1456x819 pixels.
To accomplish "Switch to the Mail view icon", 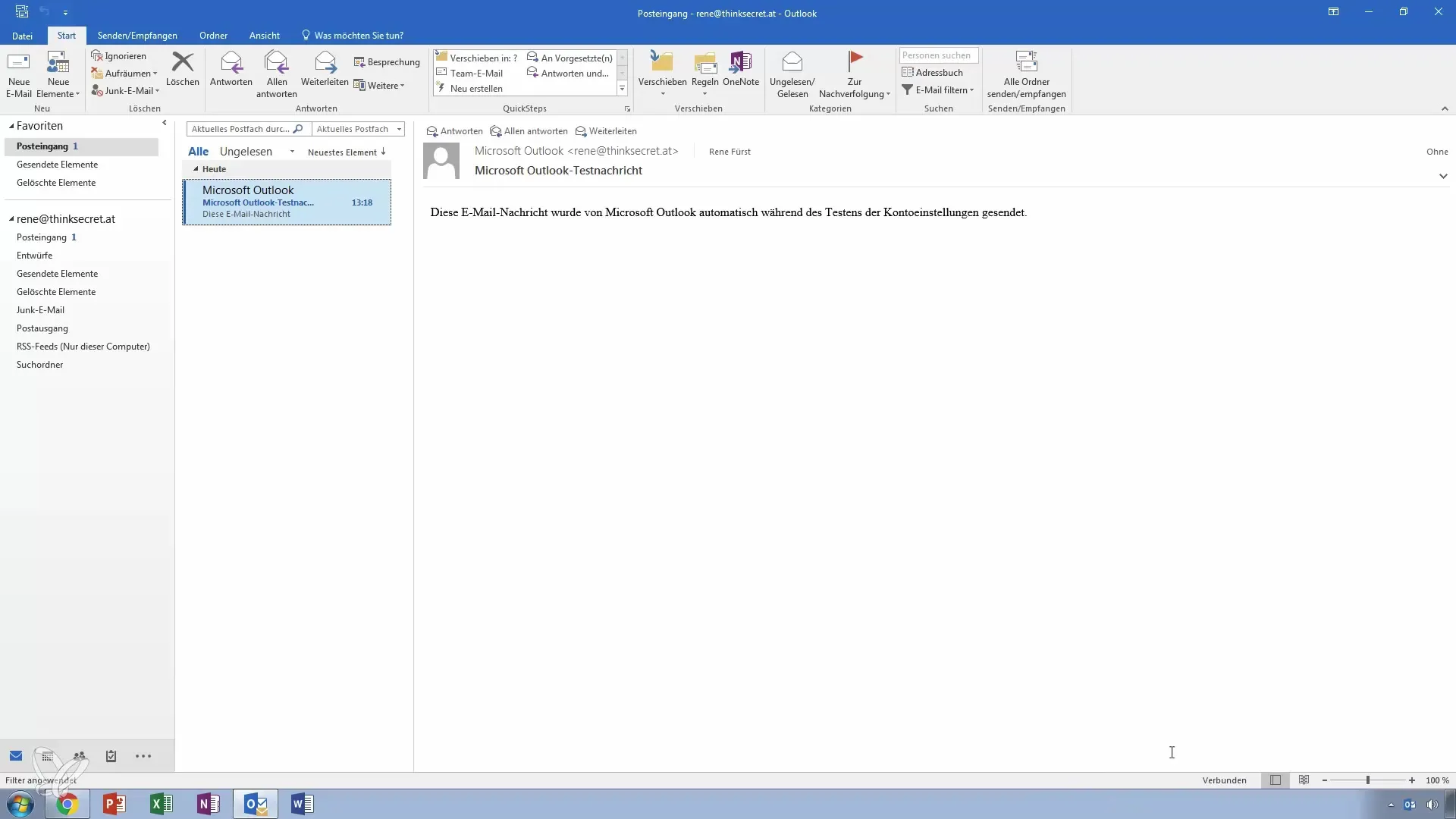I will [16, 756].
